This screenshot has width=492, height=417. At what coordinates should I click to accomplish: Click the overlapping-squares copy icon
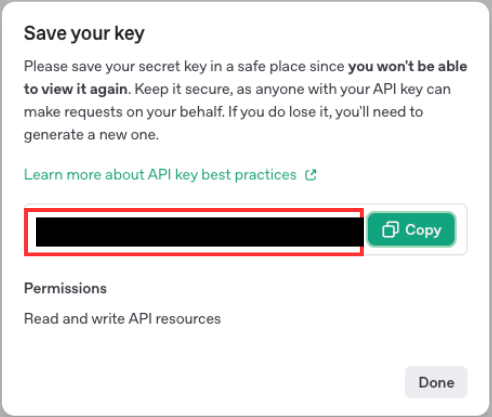click(x=390, y=230)
